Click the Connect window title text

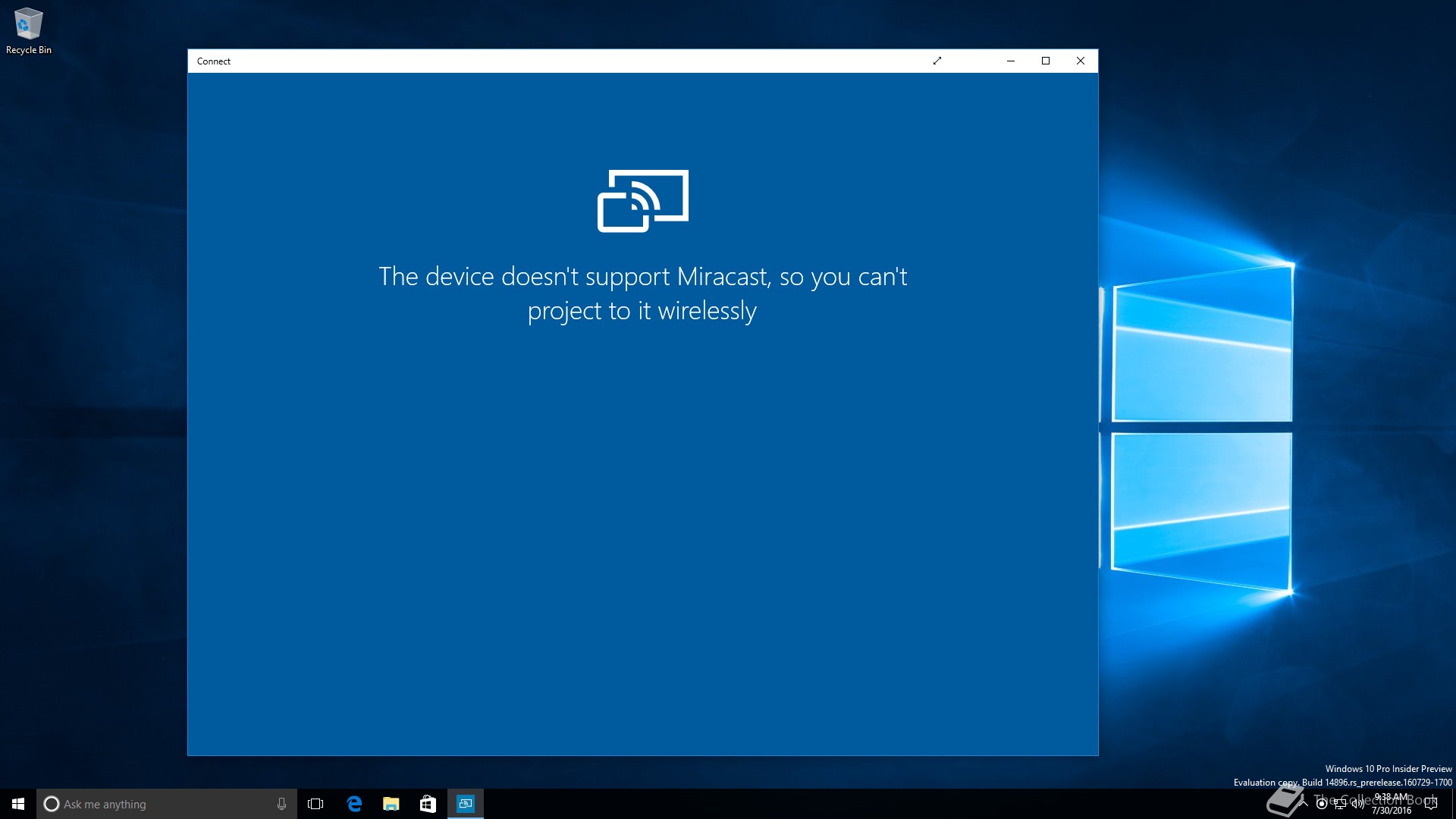214,61
